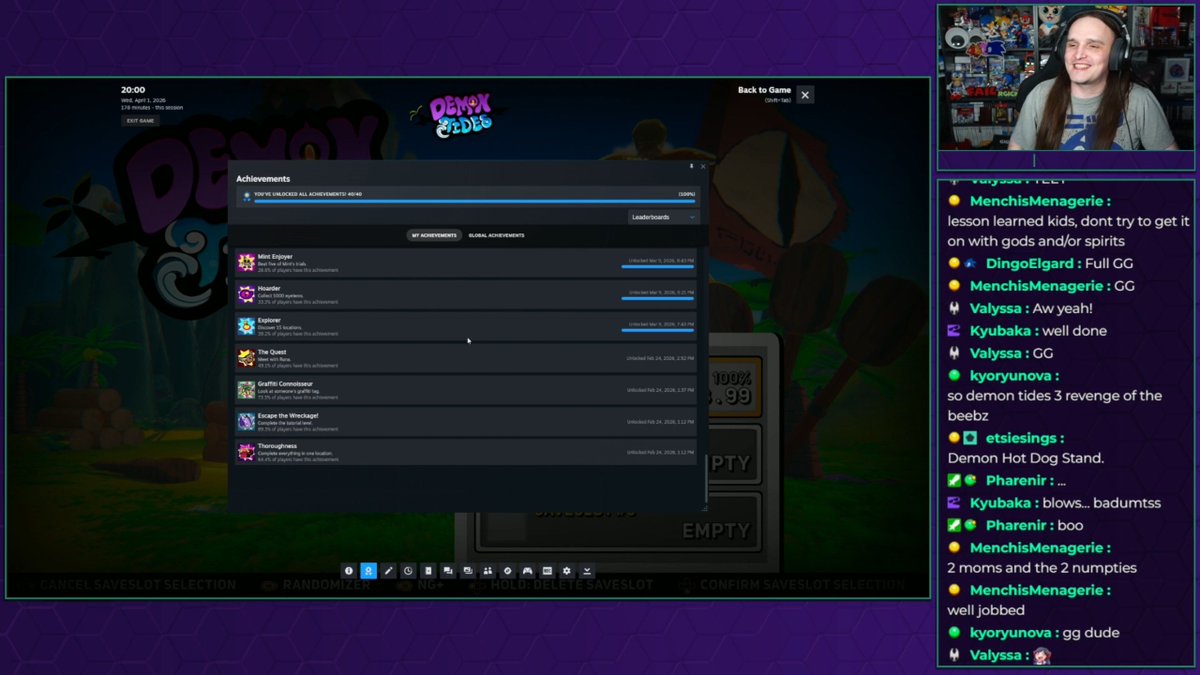The height and width of the screenshot is (675, 1200).
Task: Click the Exit Game button
Action: tap(140, 120)
